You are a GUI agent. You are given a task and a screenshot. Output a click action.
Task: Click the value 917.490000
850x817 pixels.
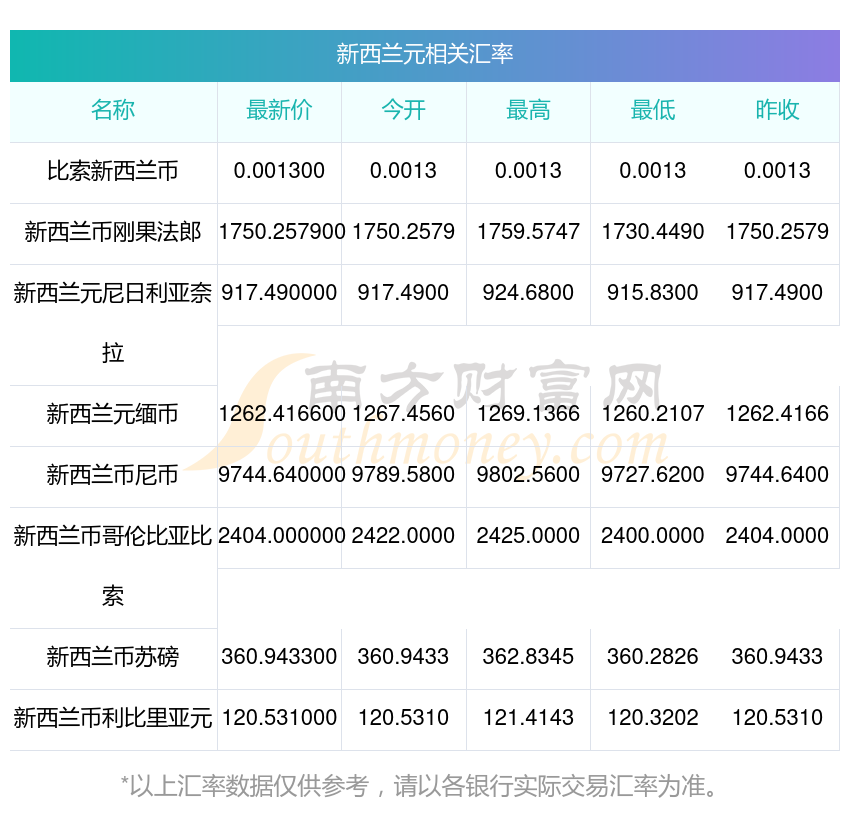(279, 293)
